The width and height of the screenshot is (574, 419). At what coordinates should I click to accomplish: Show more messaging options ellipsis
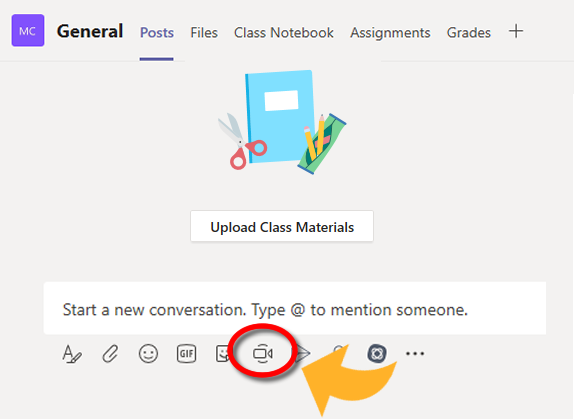(x=415, y=353)
